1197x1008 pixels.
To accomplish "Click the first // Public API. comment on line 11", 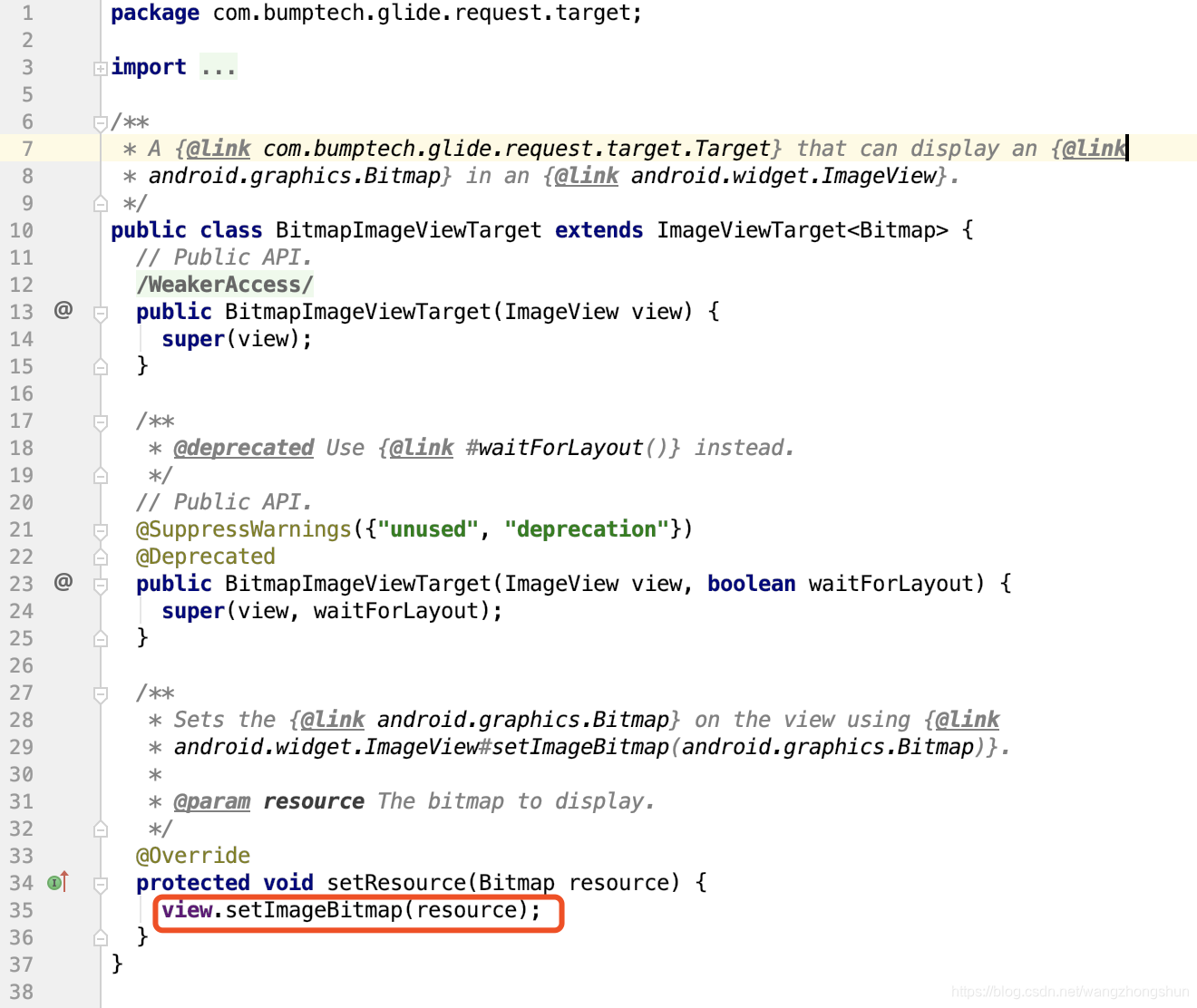I will click(224, 257).
